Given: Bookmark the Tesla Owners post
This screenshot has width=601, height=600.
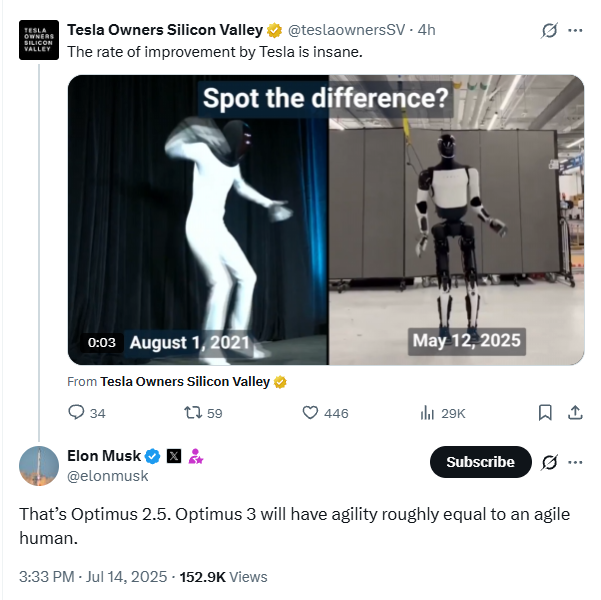Looking at the screenshot, I should (545, 412).
